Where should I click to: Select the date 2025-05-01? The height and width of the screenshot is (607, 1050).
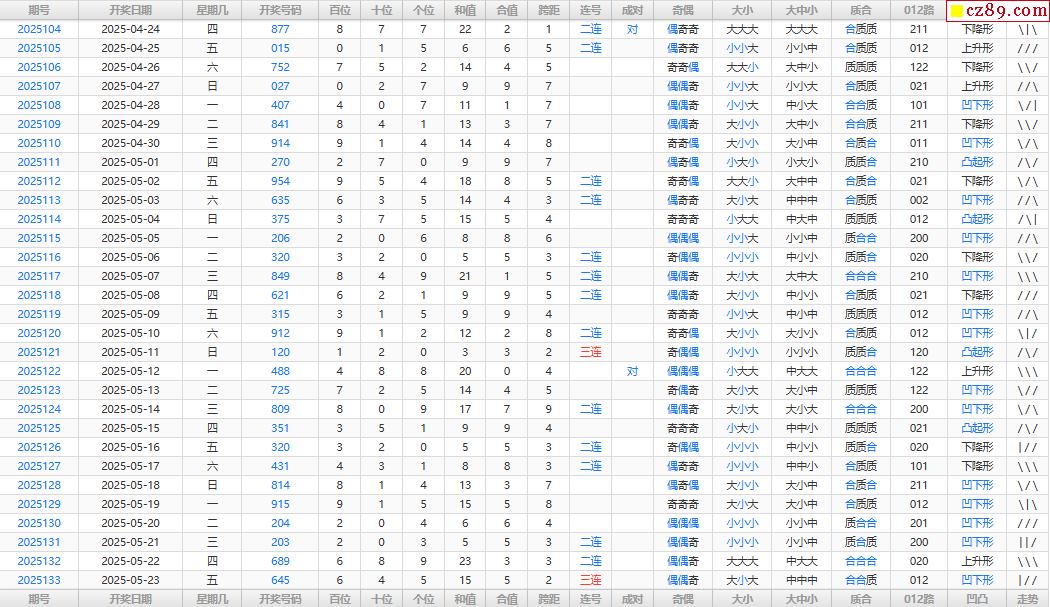(x=131, y=162)
